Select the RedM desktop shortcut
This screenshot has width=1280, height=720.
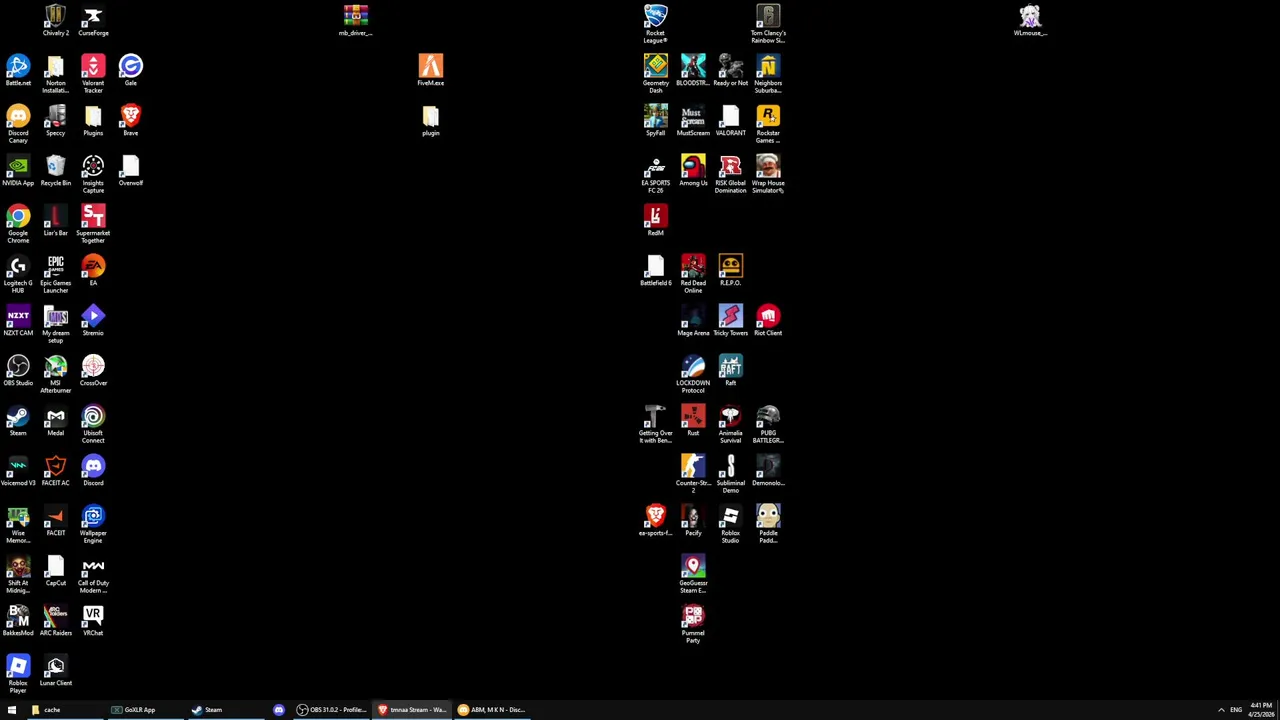pos(655,220)
